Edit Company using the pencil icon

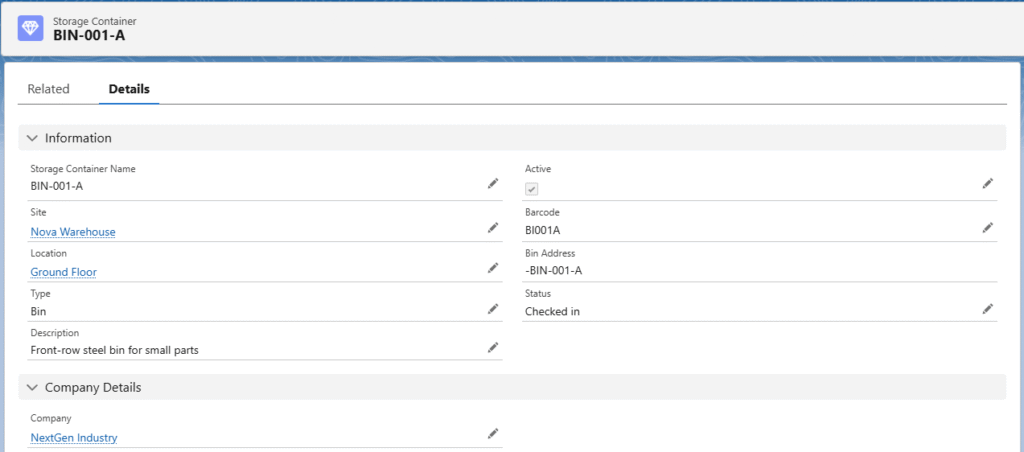[x=492, y=433]
